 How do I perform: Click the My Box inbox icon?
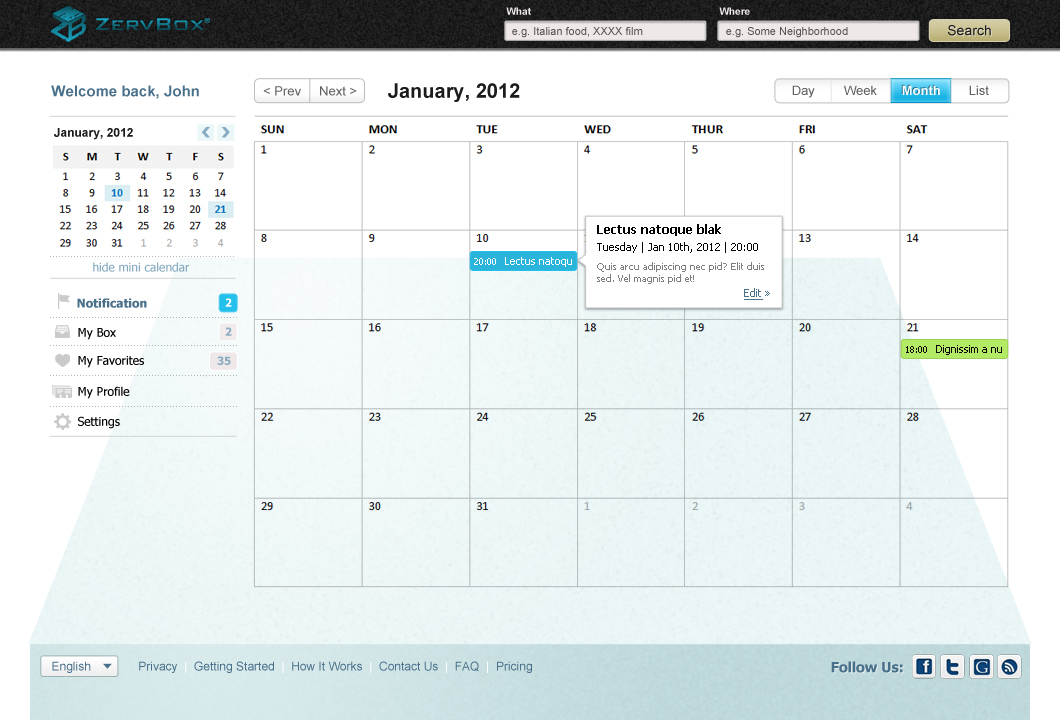[62, 332]
